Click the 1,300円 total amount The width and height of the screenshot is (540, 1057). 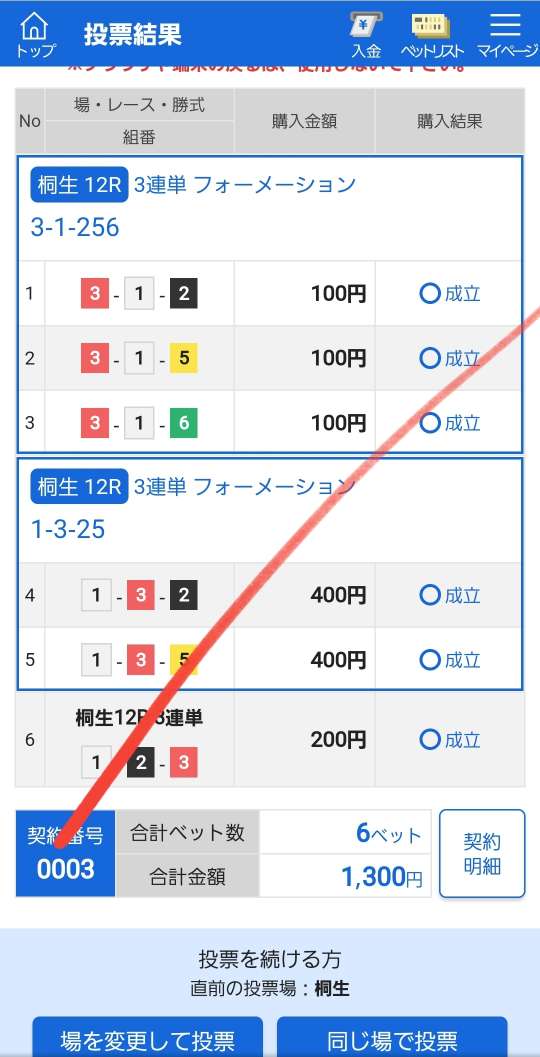pos(382,876)
